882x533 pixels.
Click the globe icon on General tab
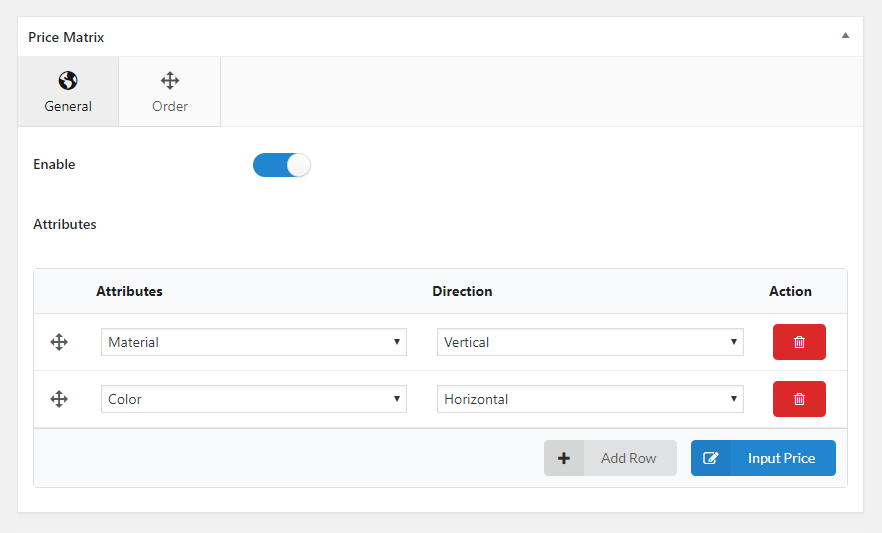(68, 81)
